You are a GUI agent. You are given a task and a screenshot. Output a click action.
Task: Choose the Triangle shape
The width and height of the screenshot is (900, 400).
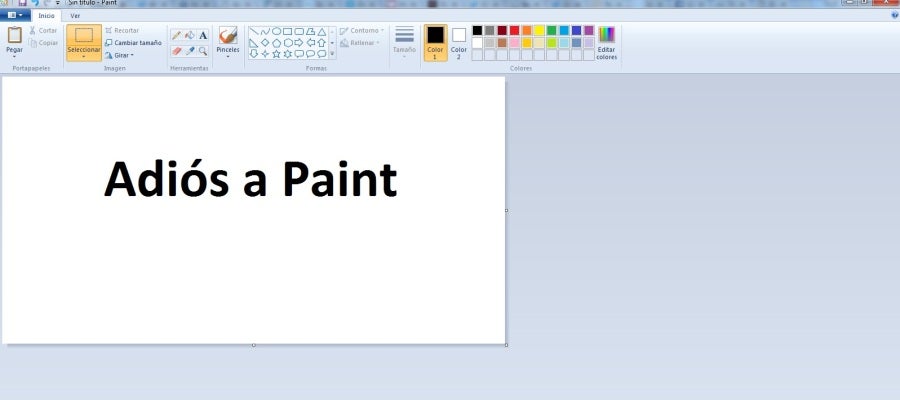click(322, 32)
